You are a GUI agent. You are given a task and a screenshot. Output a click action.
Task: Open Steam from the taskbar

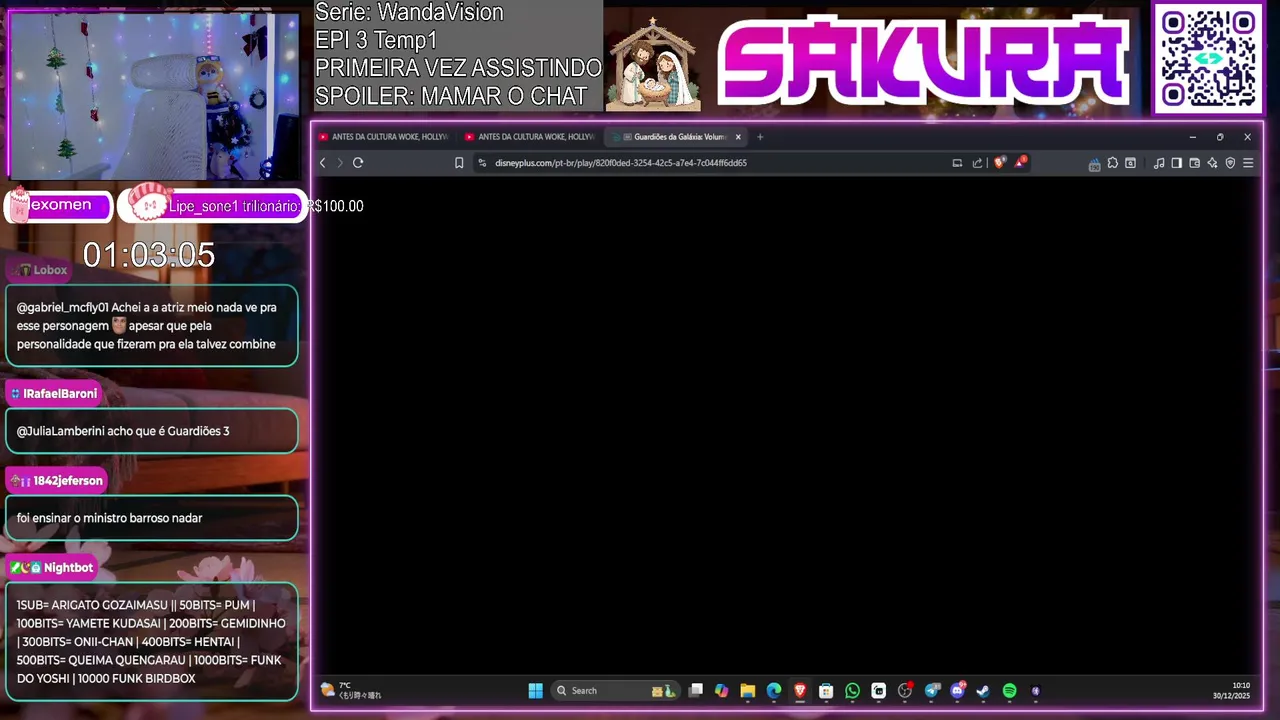(x=983, y=691)
